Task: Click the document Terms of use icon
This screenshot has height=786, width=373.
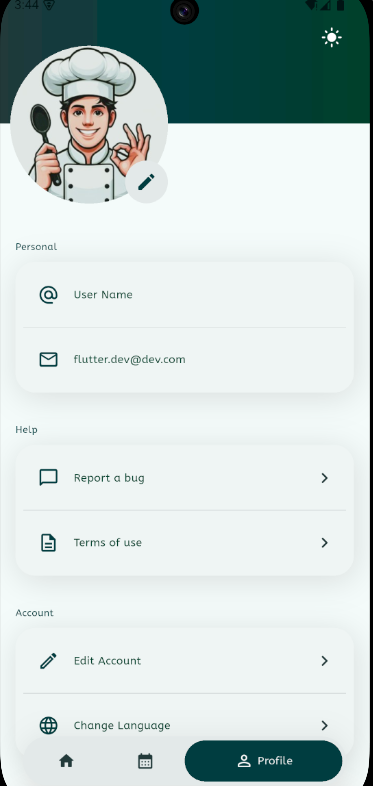Action: [x=49, y=542]
